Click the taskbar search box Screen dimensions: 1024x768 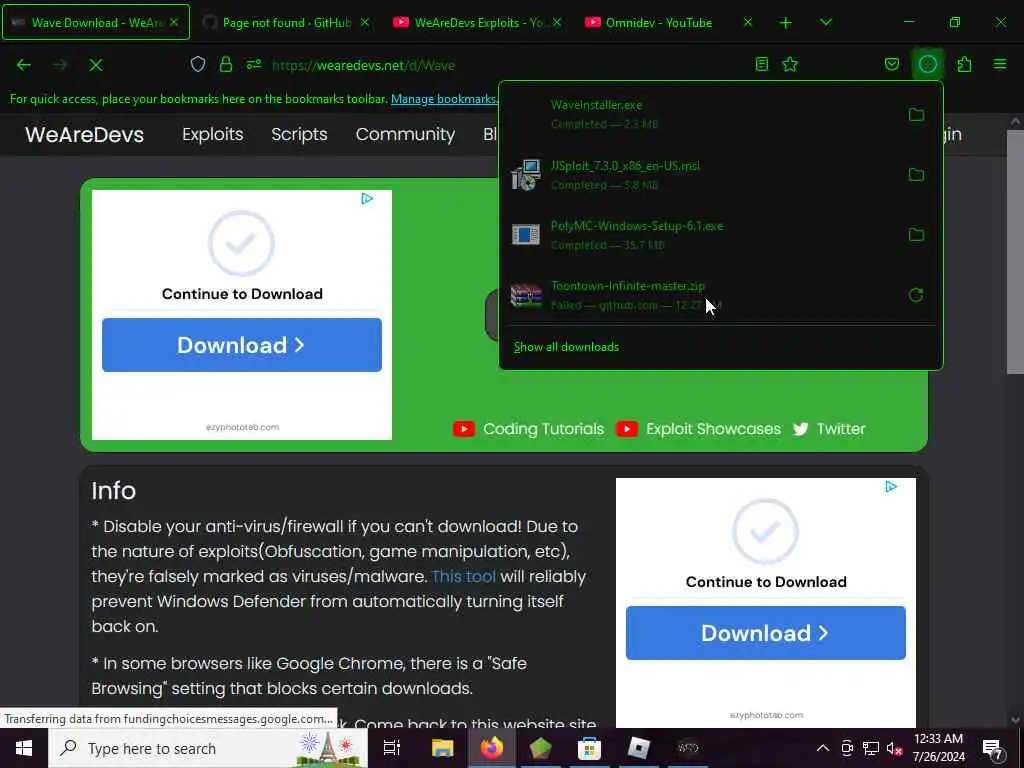point(208,748)
